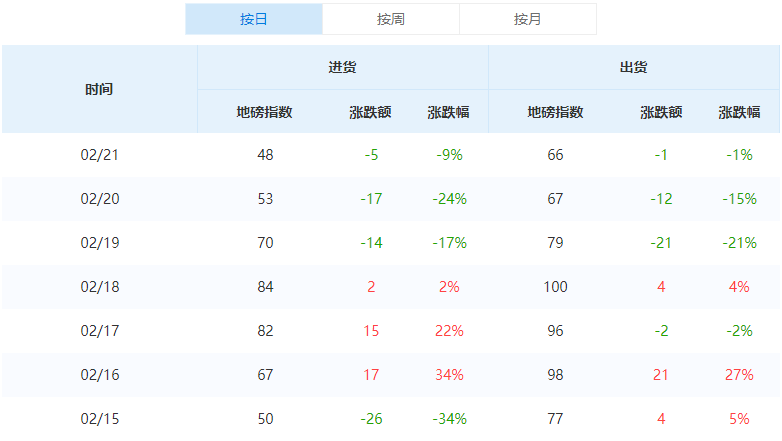Image resolution: width=782 pixels, height=441 pixels.
Task: Click 出货 index 66 on 02/21
Action: (555, 155)
